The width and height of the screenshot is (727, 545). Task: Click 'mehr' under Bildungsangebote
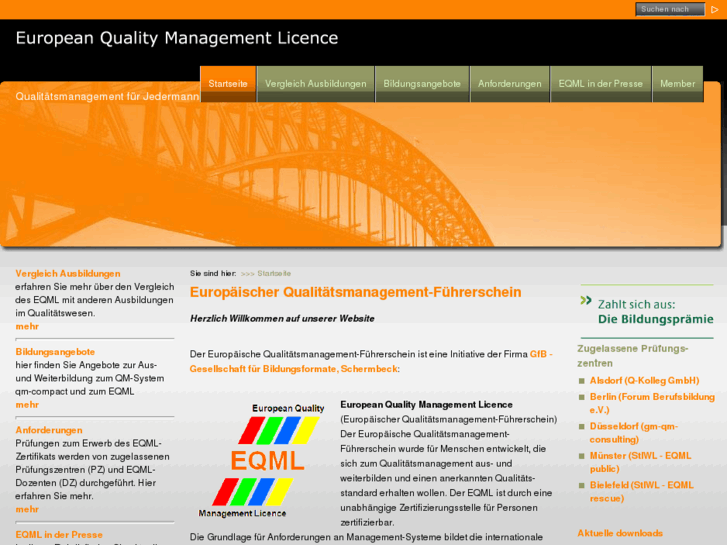click(27, 405)
